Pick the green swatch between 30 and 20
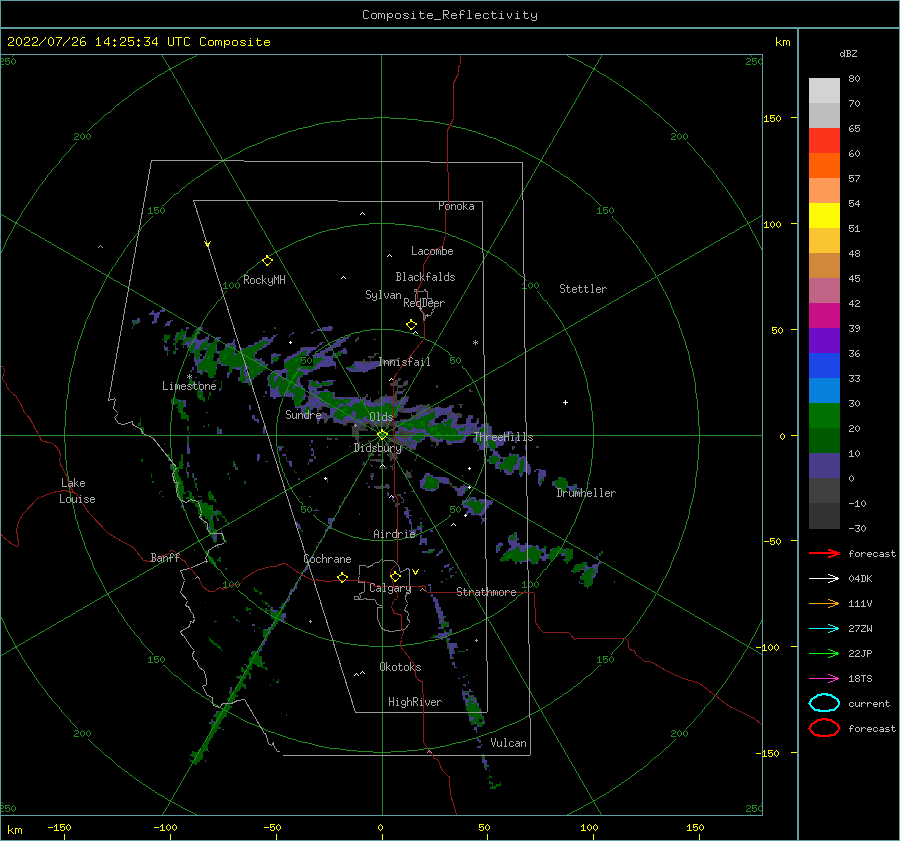The height and width of the screenshot is (841, 900). point(824,416)
